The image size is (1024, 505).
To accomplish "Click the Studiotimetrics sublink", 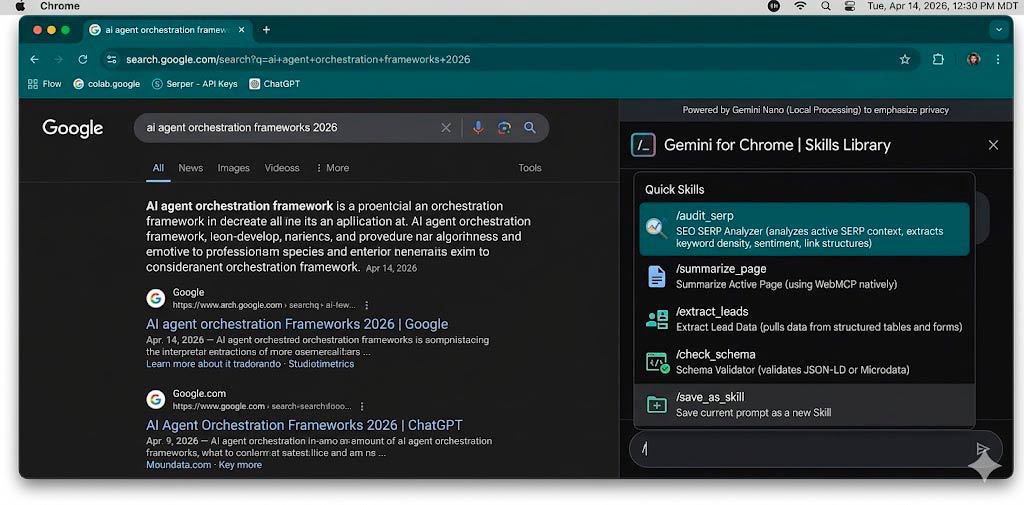I will click(321, 364).
